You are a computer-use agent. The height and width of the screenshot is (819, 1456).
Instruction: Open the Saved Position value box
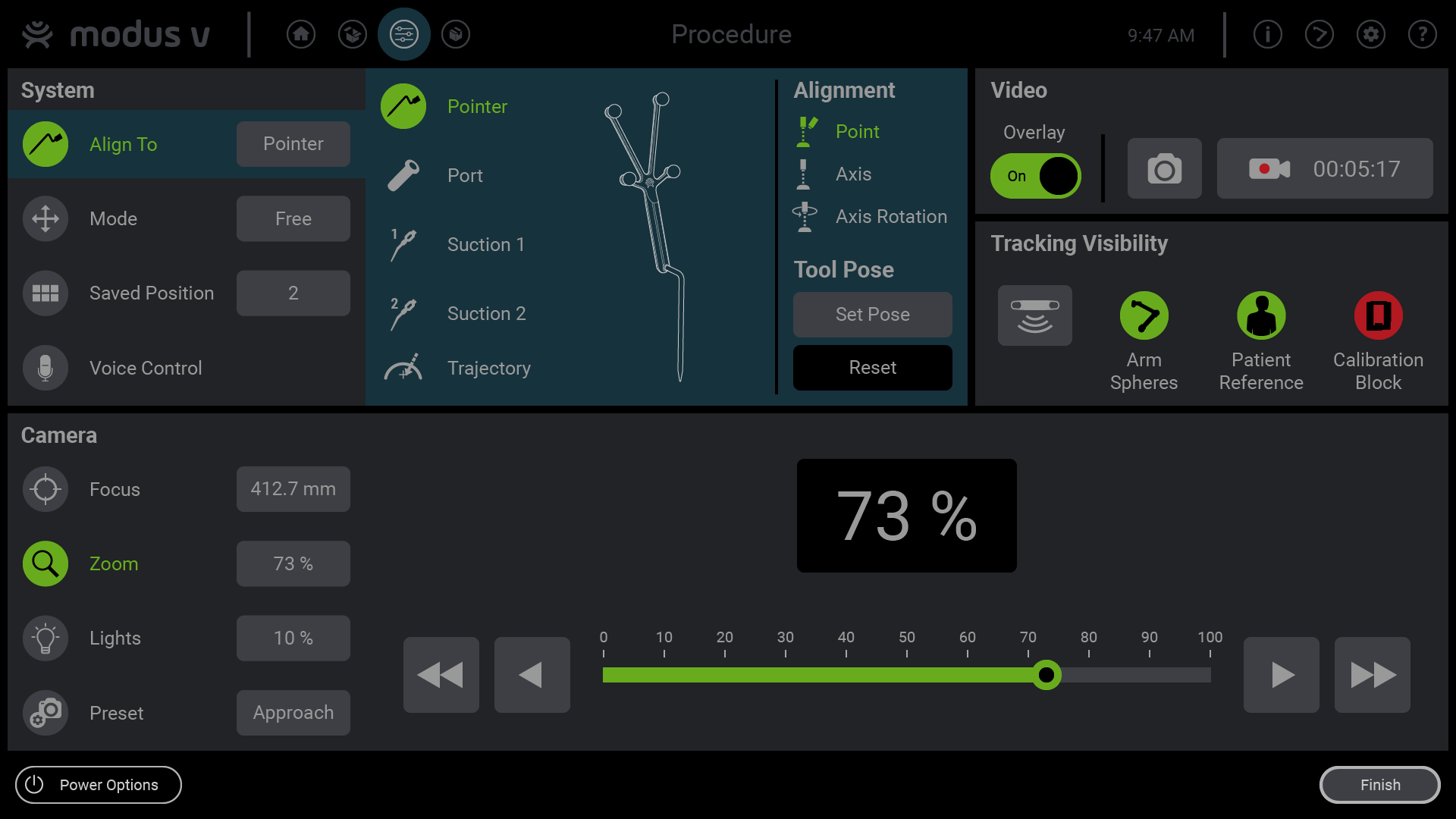tap(293, 293)
